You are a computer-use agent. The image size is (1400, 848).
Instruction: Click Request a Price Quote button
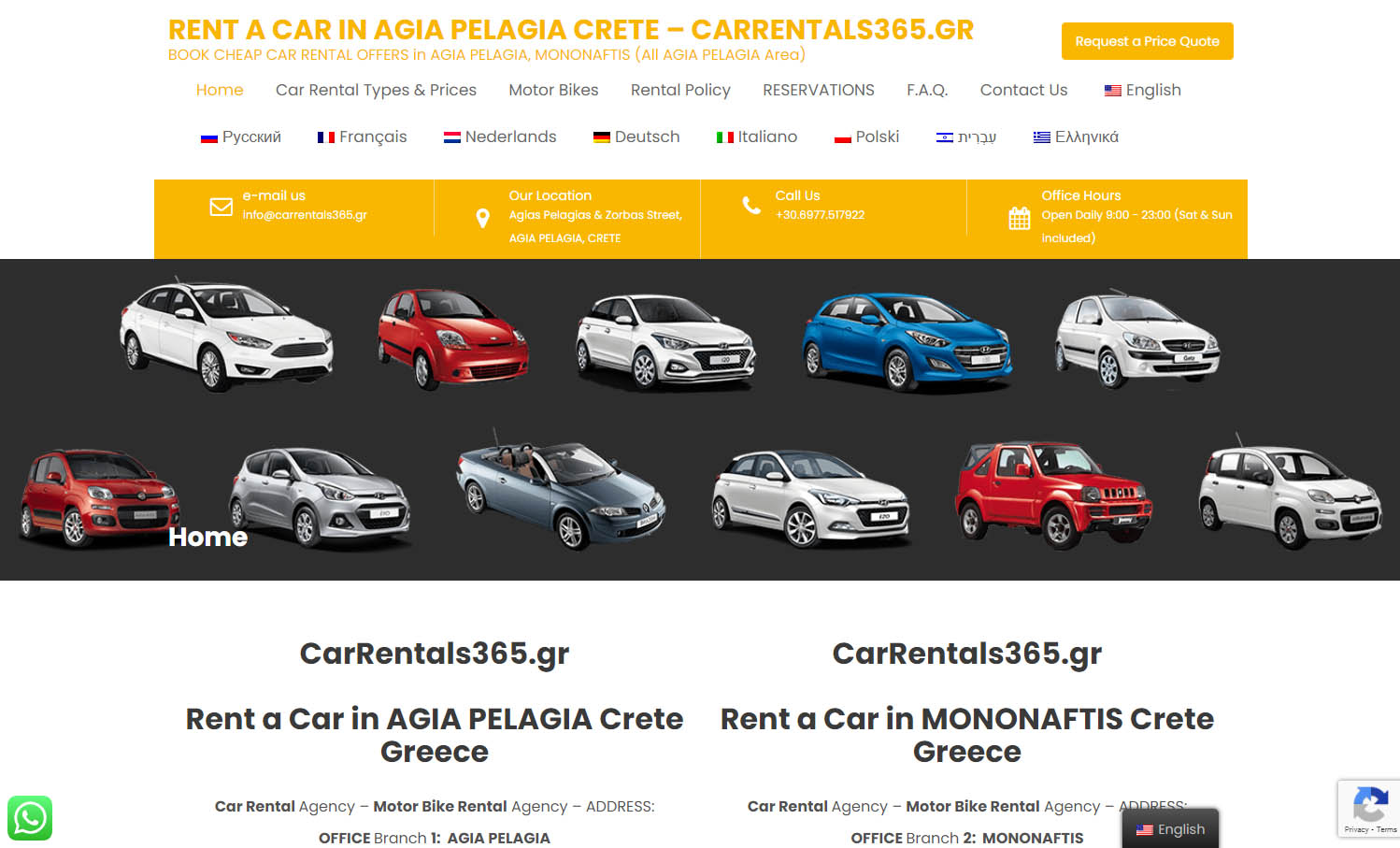(1147, 41)
